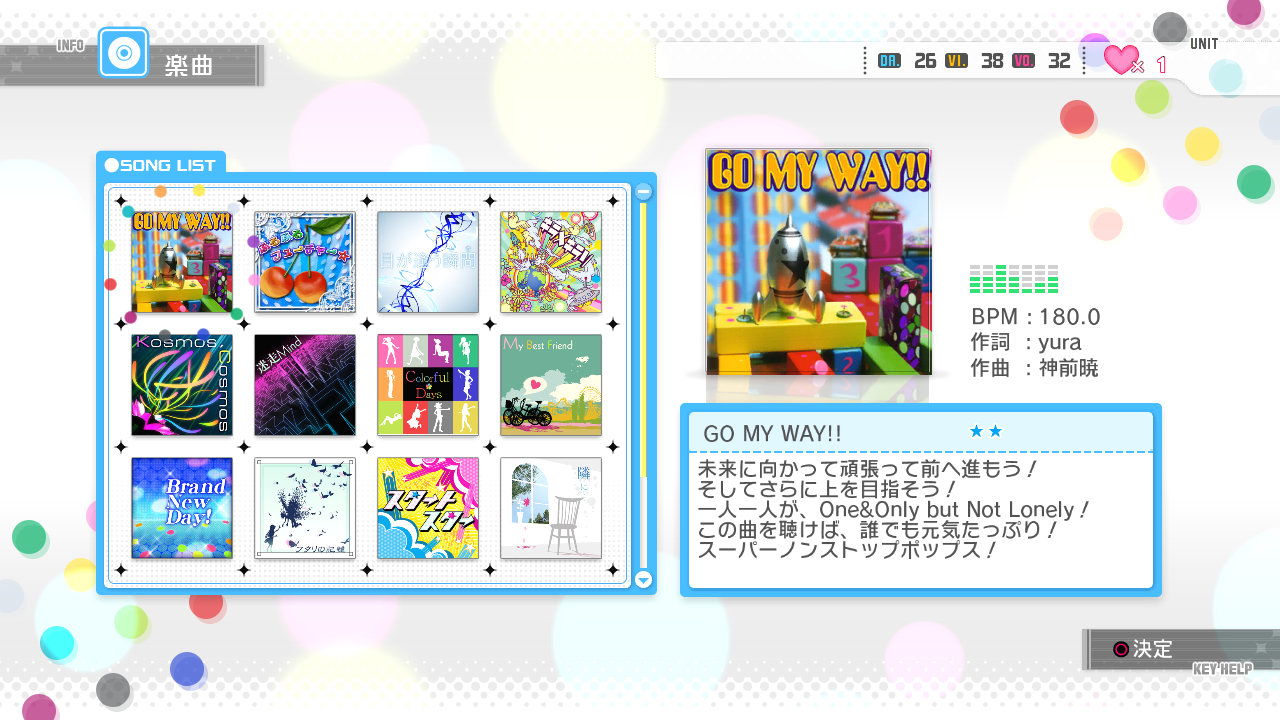Pick the Brand New Day! song
This screenshot has height=720, width=1280.
click(182, 508)
